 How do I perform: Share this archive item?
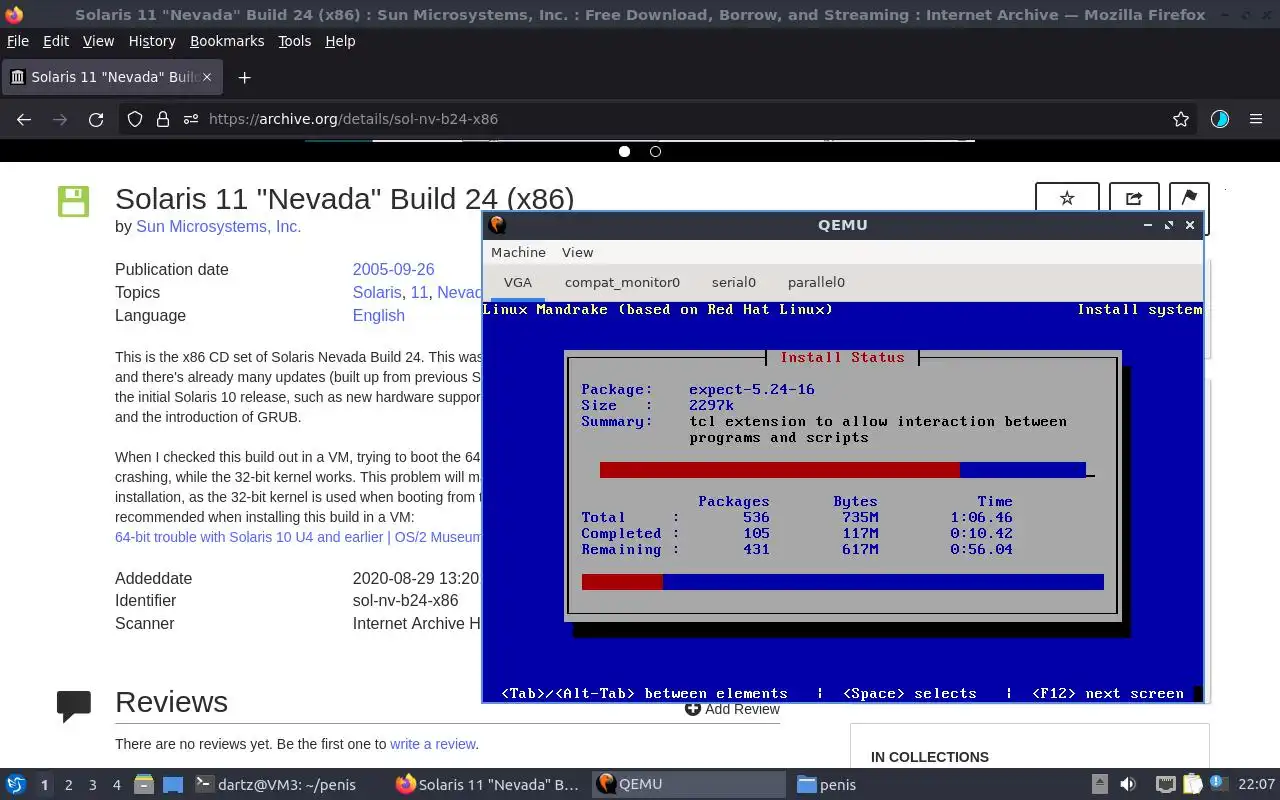pyautogui.click(x=1134, y=198)
